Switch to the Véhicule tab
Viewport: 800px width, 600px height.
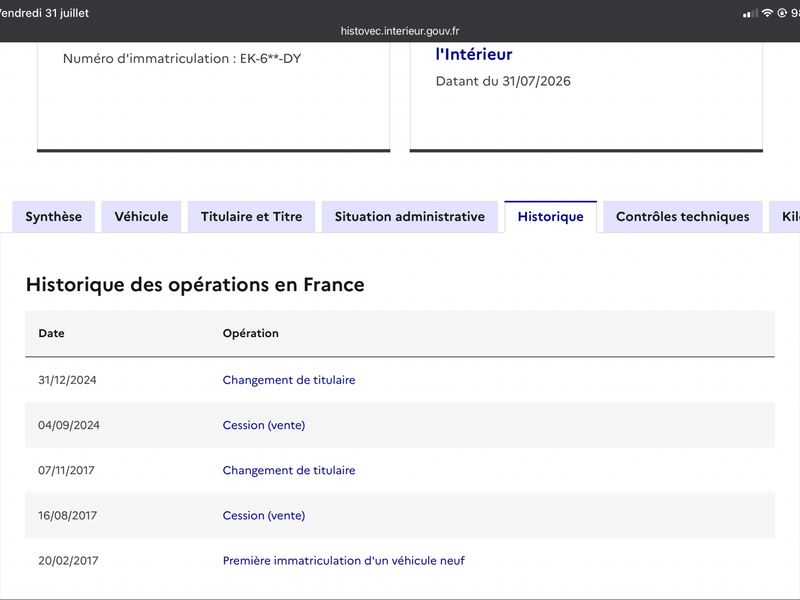pos(141,217)
